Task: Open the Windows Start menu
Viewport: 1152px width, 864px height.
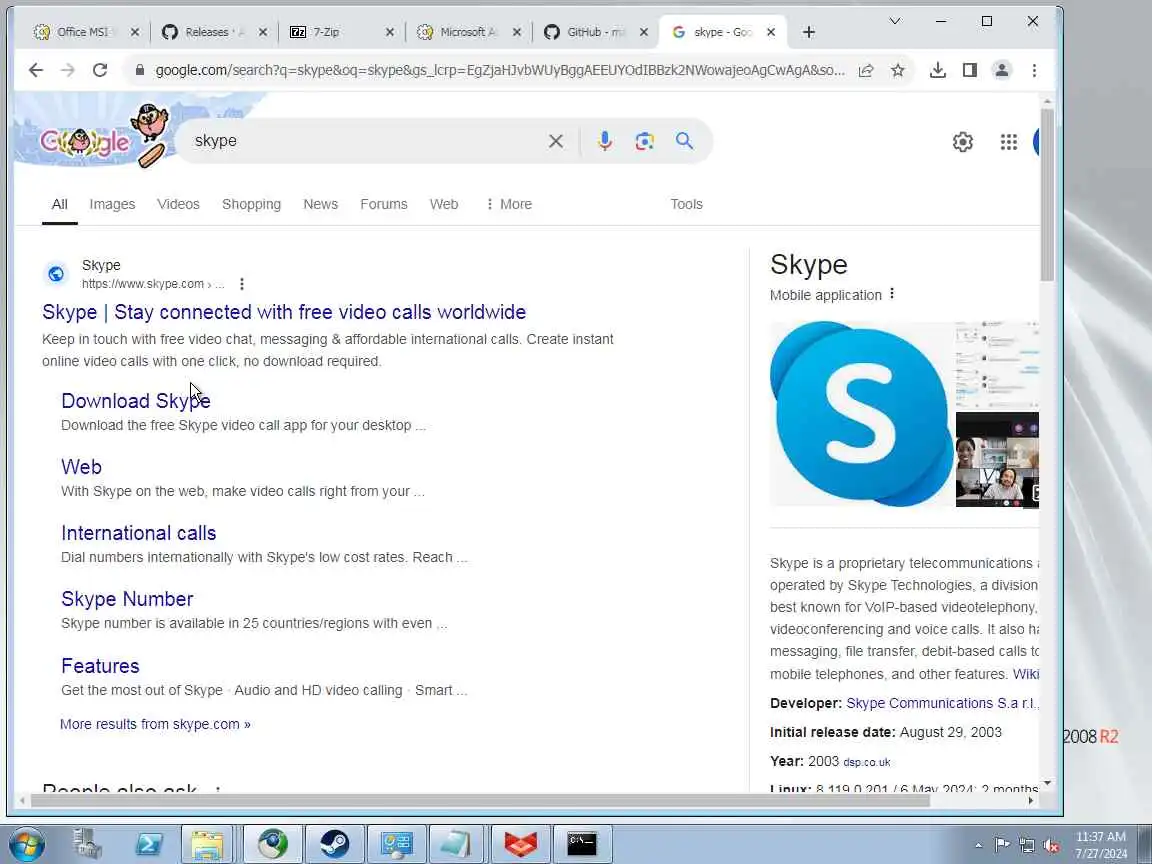Action: (x=26, y=844)
